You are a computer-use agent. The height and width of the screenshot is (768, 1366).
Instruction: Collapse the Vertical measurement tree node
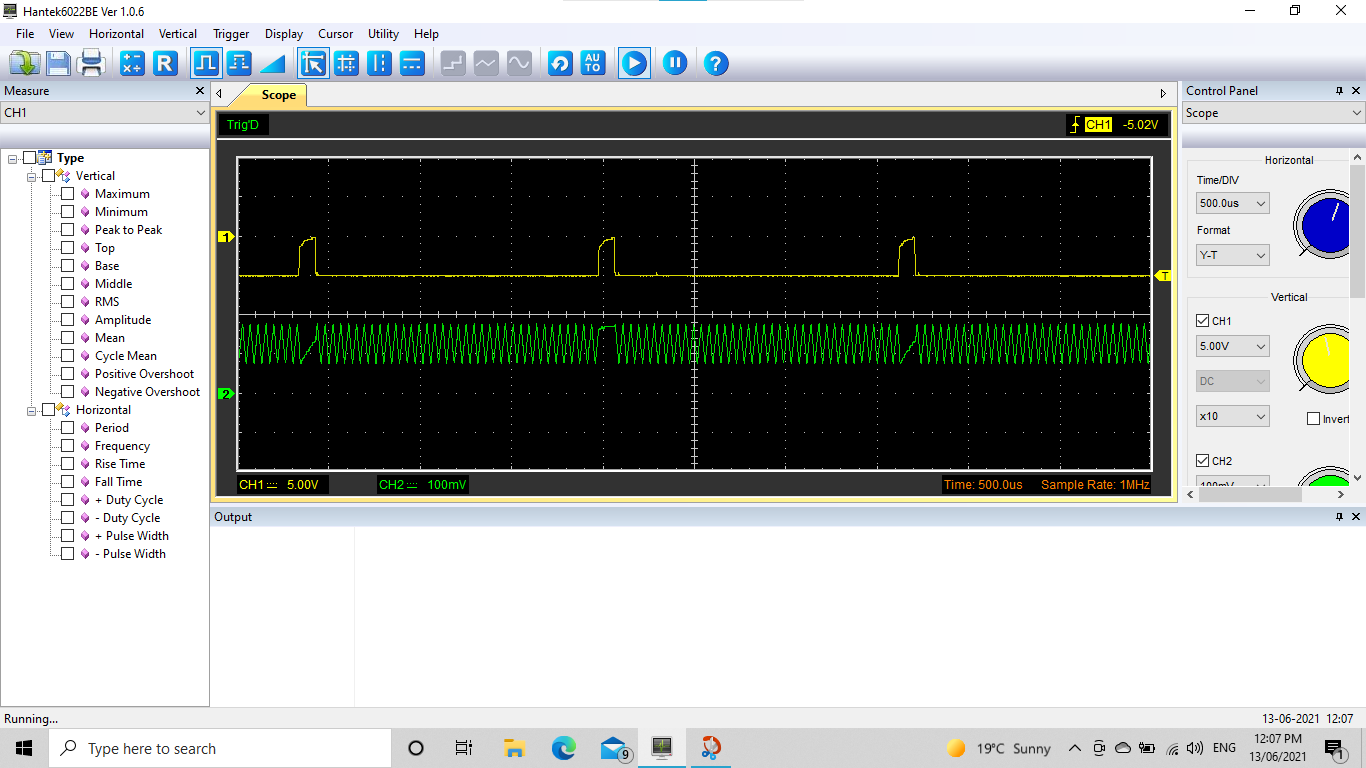[32, 176]
